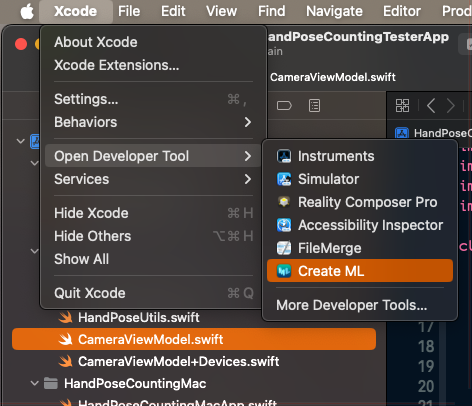Open the View menu
This screenshot has height=406, width=472.
[x=221, y=11]
